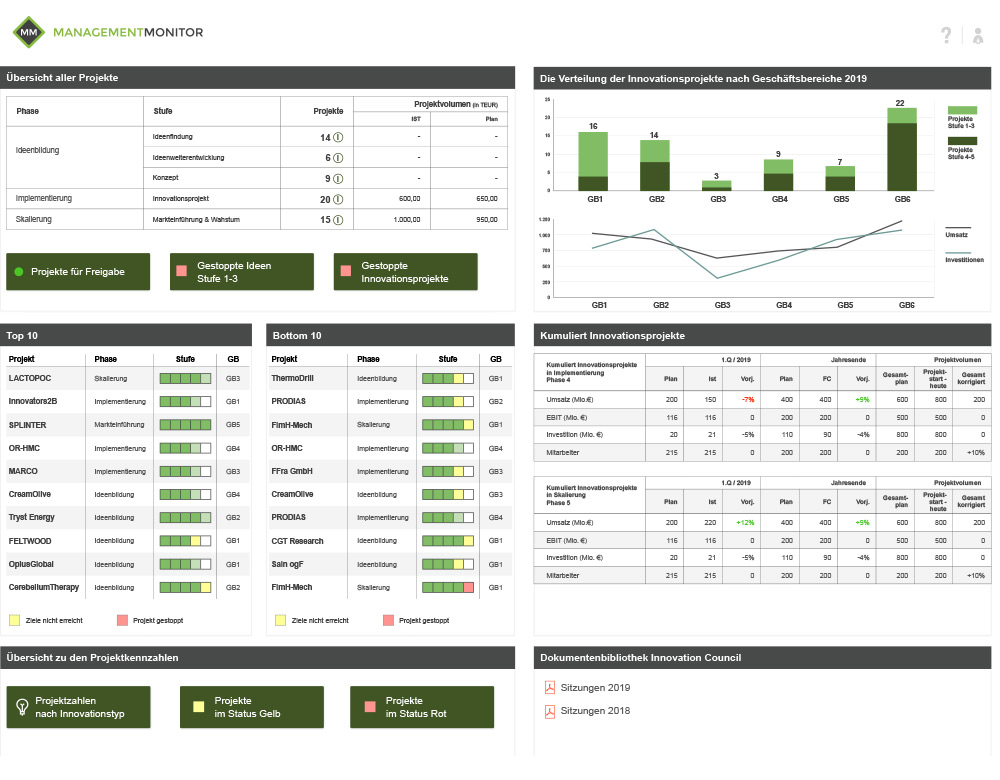This screenshot has height=780, width=1000.
Task: Click the +12% Umsatz value, Phase 5
Action: pyautogui.click(x=746, y=523)
